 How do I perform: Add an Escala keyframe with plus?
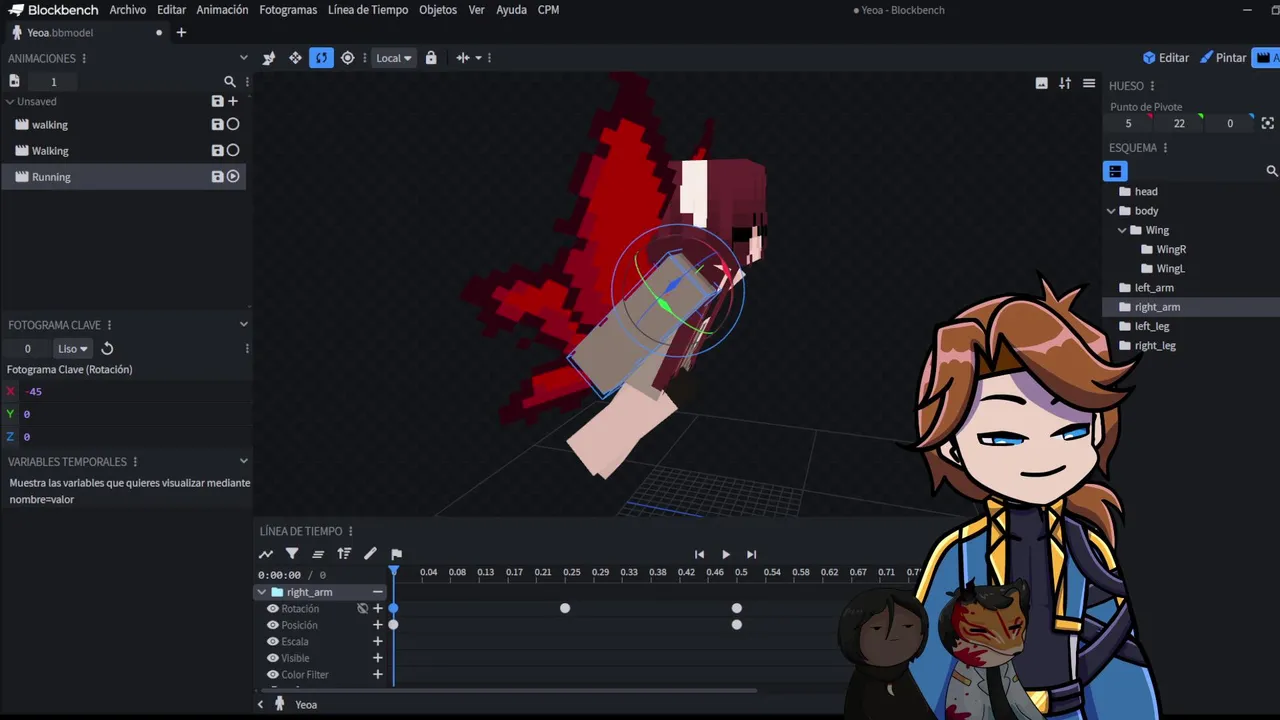click(378, 641)
